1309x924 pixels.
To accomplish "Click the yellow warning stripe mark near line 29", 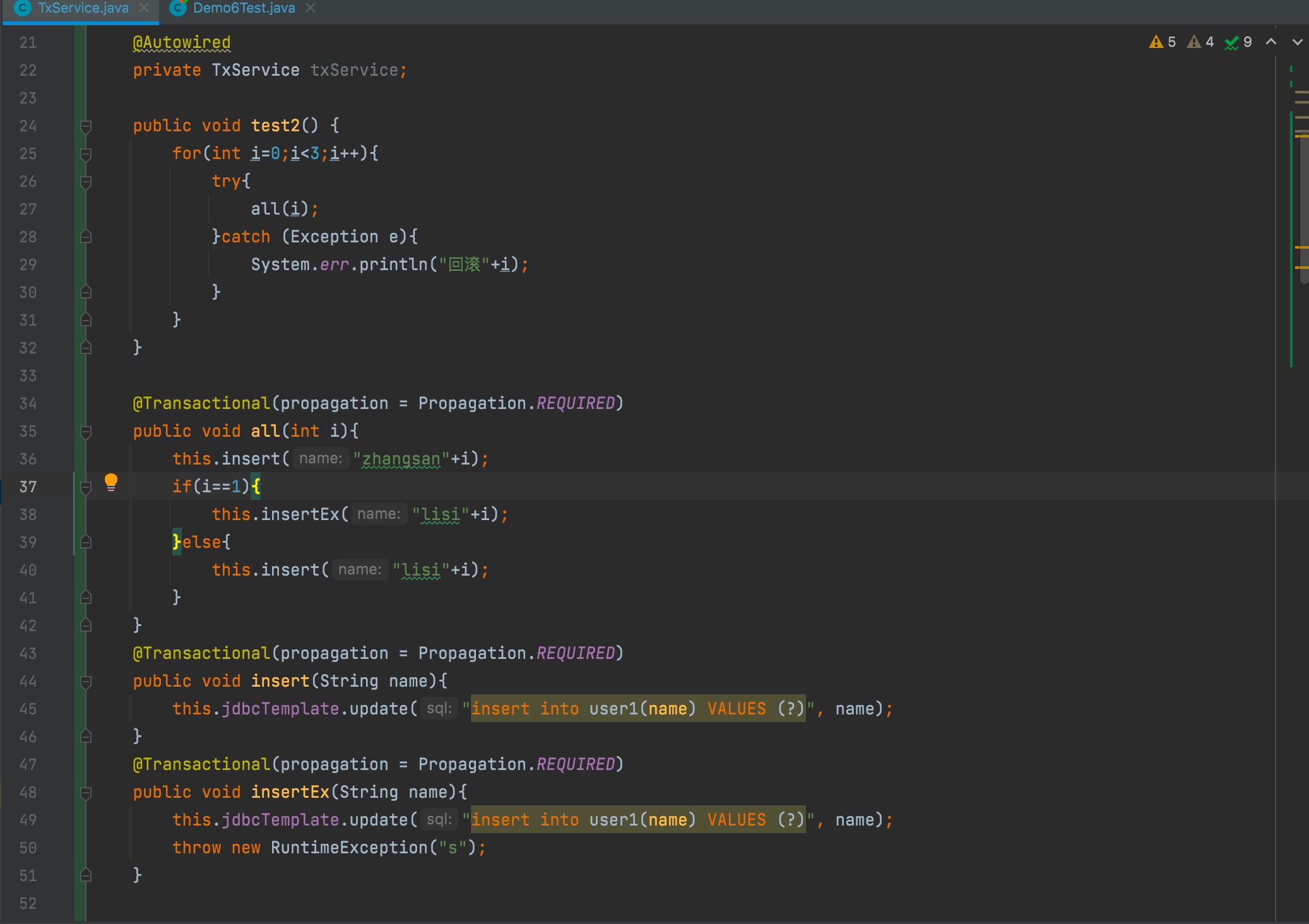I will 1301,268.
